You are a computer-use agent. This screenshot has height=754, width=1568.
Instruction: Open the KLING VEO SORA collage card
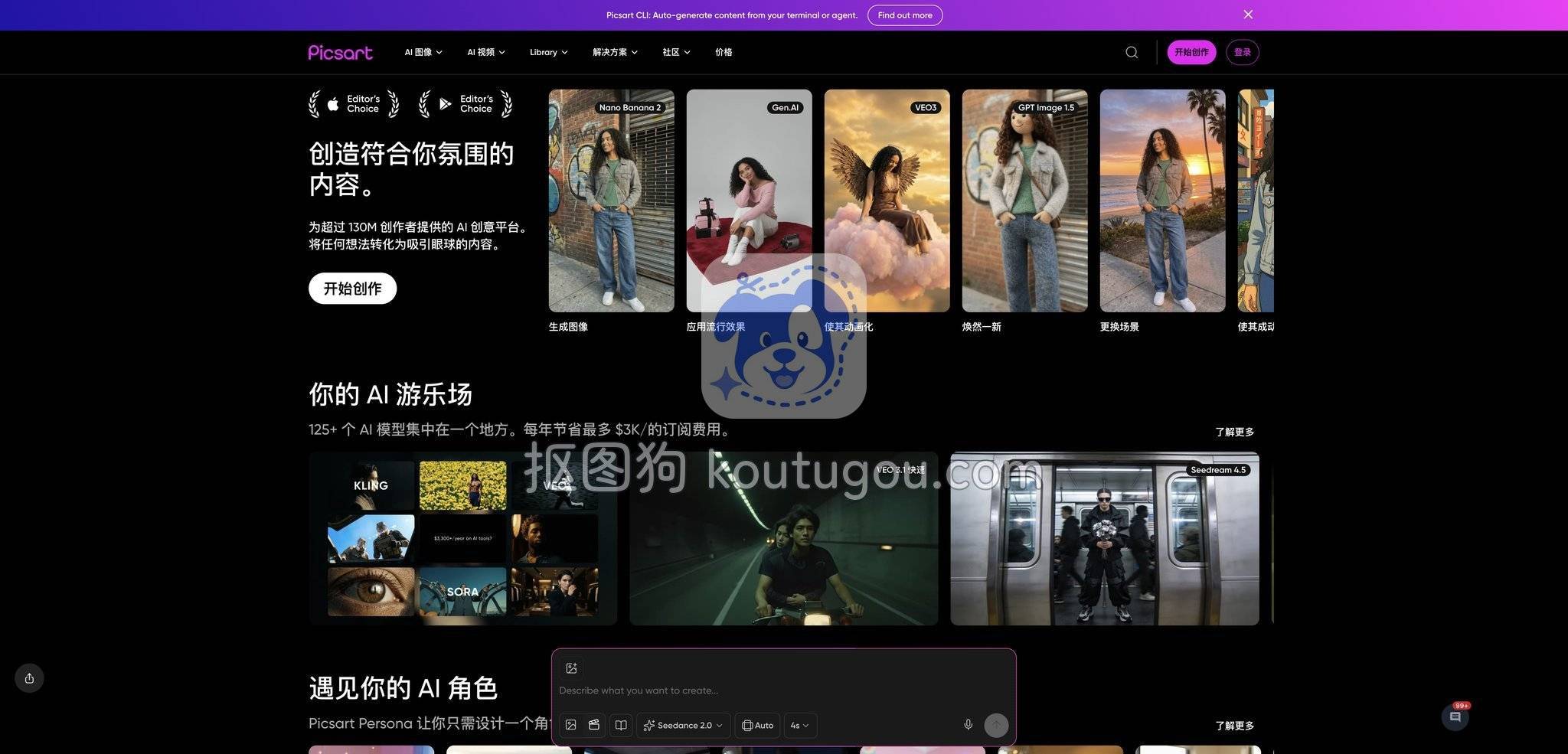tap(462, 539)
